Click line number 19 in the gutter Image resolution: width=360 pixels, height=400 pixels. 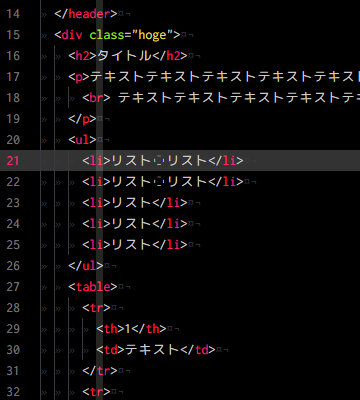click(13, 119)
